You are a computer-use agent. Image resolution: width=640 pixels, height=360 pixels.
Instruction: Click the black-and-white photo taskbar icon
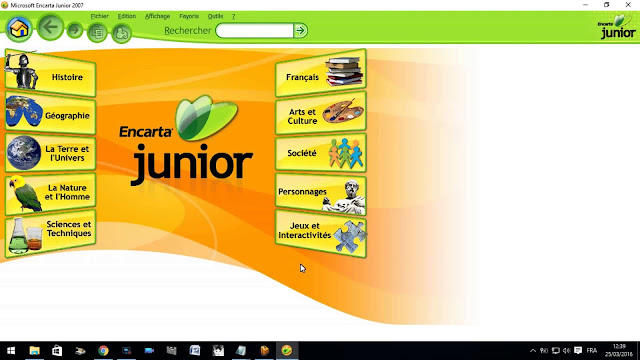pyautogui.click(x=218, y=351)
